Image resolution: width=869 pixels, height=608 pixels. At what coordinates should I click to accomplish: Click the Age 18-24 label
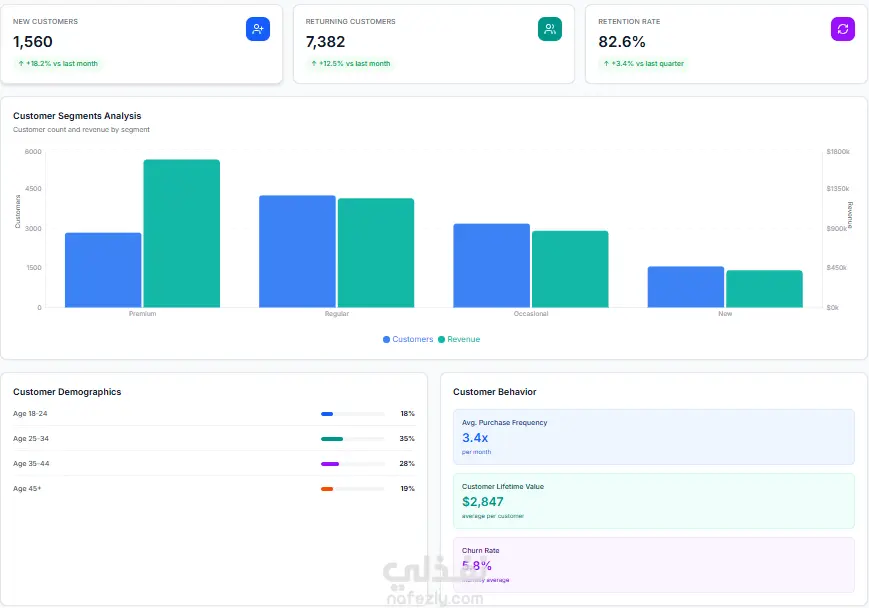[30, 413]
